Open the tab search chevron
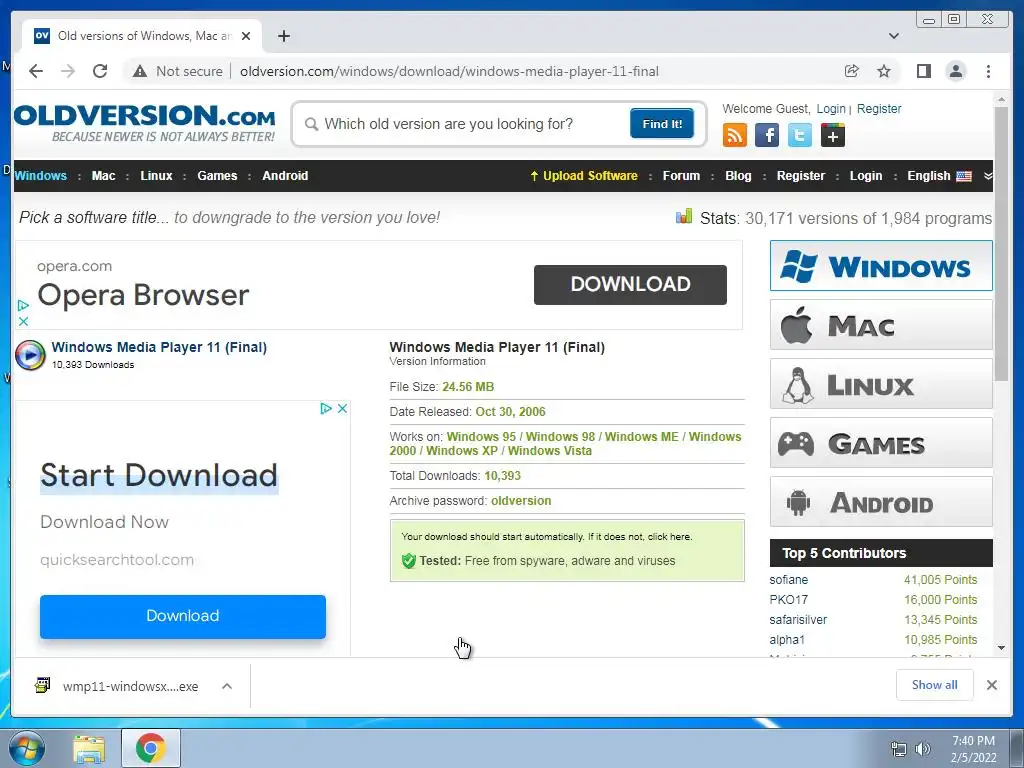Viewport: 1024px width, 768px height. [893, 36]
